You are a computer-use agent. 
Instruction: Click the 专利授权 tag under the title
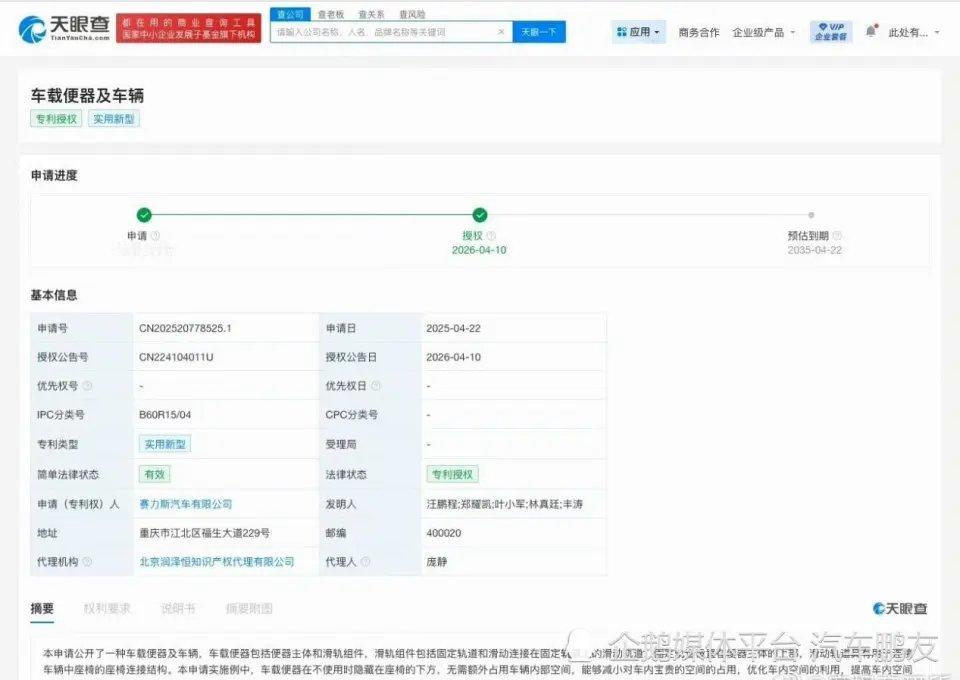click(56, 119)
